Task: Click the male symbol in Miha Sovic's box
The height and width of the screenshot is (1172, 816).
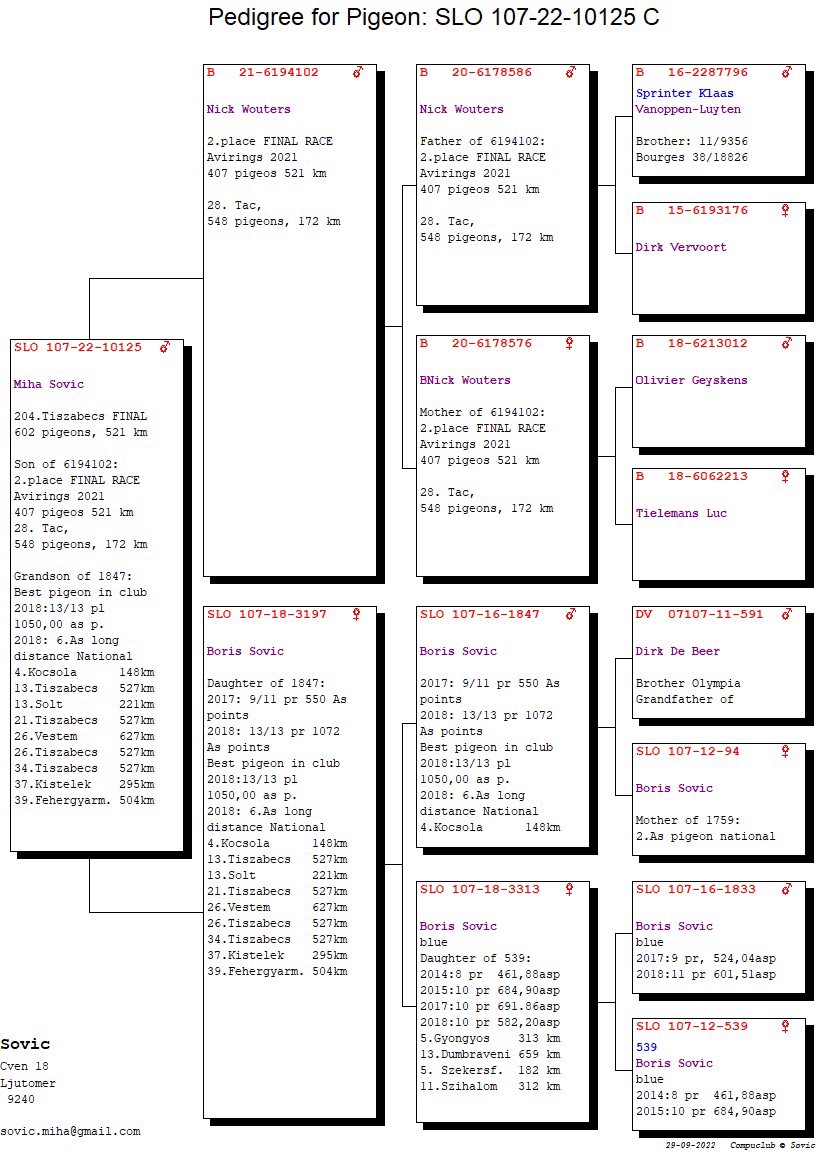Action: pos(165,347)
